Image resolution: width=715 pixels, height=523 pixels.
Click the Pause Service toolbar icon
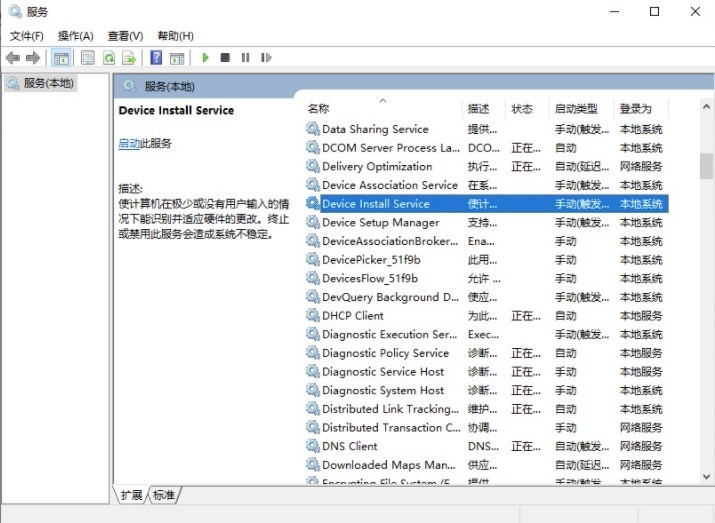[x=245, y=58]
